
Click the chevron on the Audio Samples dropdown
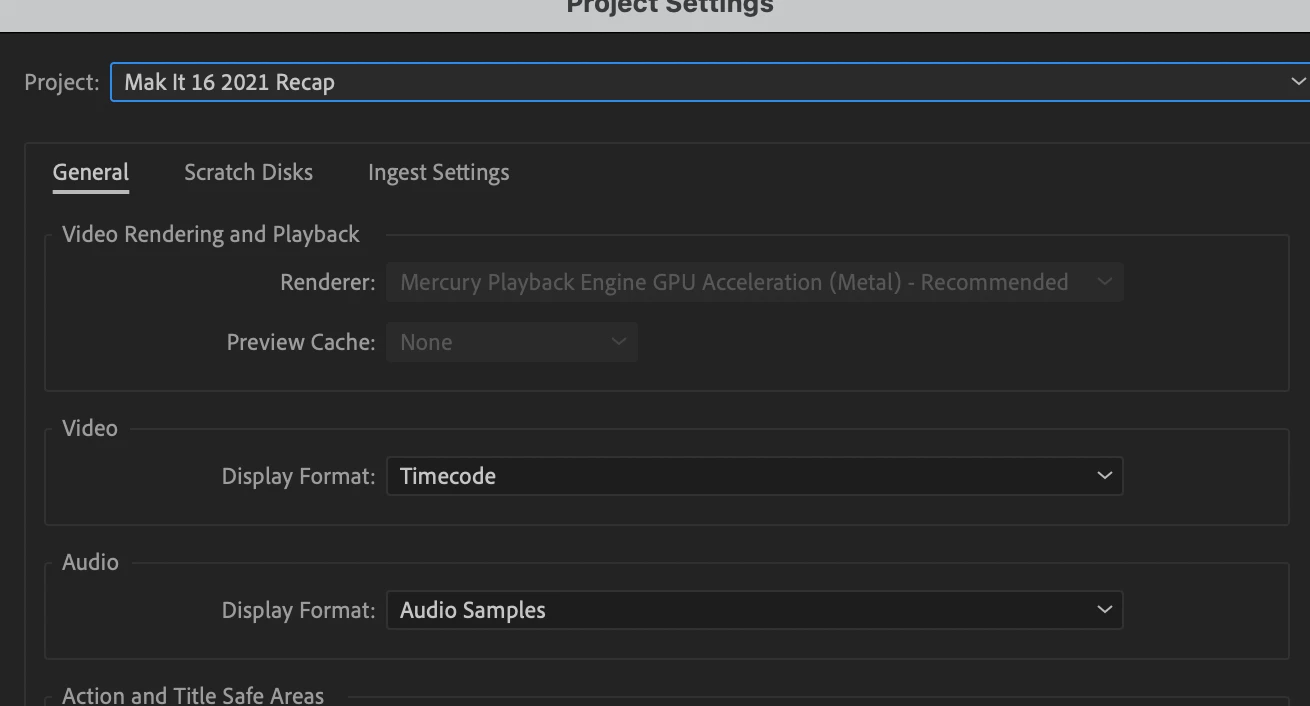tap(1104, 610)
